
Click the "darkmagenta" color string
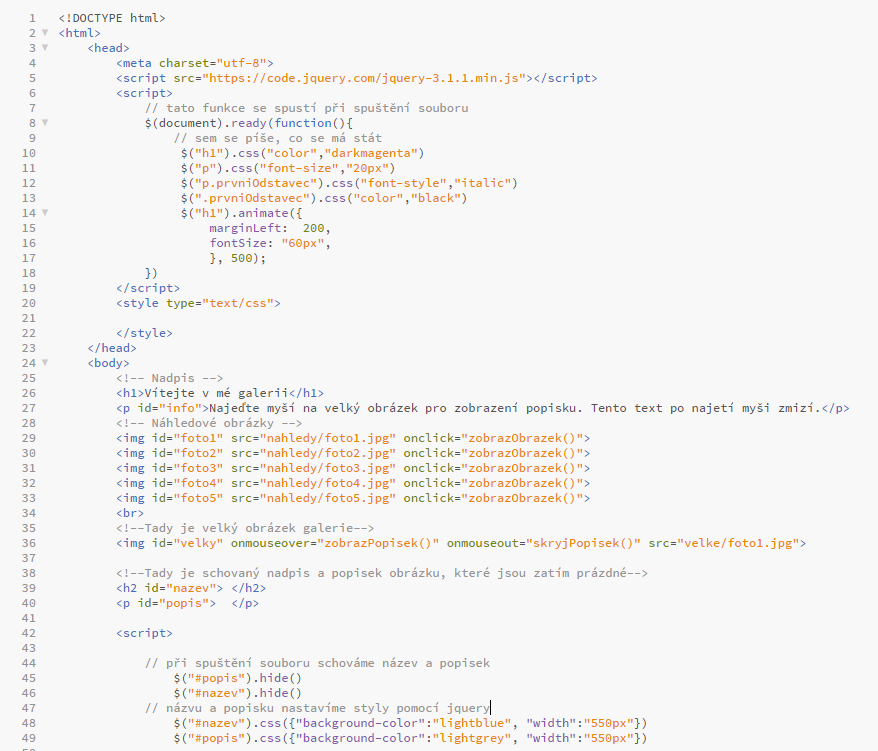coord(371,153)
